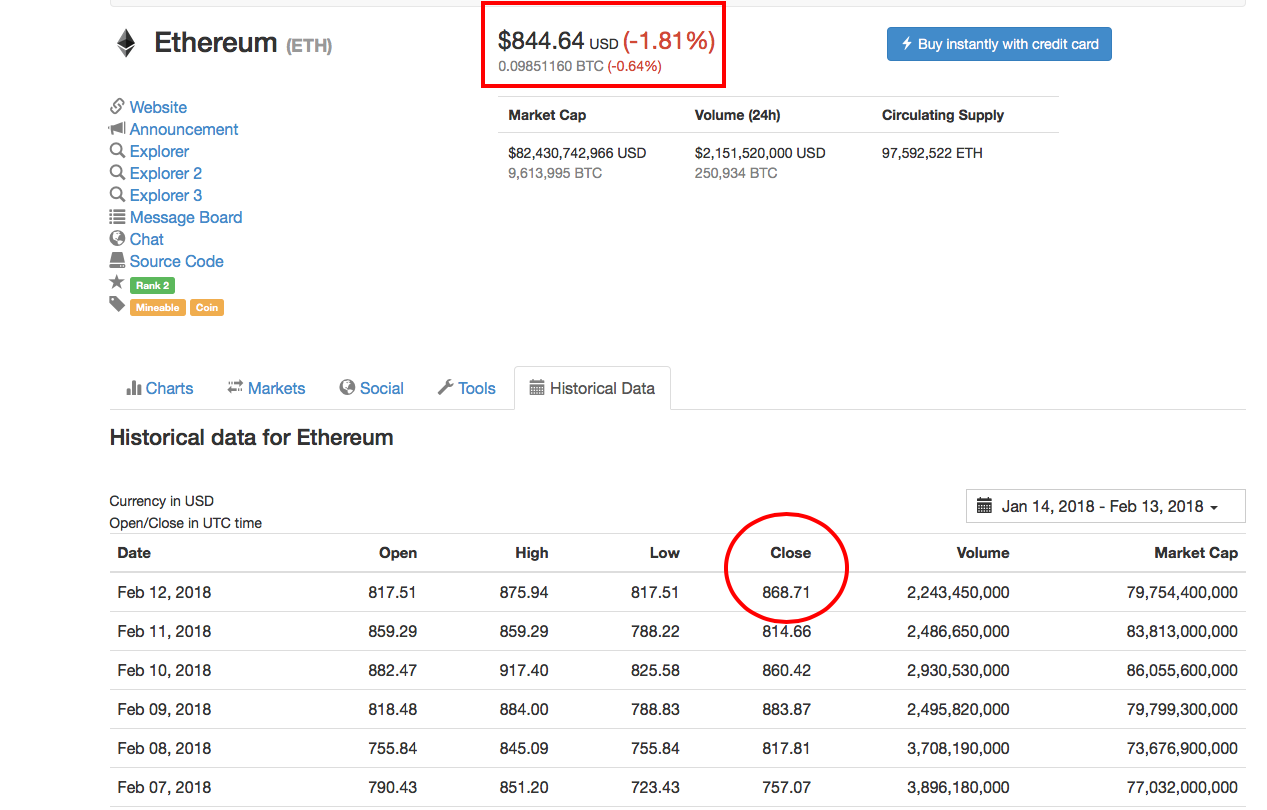Image resolution: width=1267 pixels, height=810 pixels.
Task: Click the 917.40 high price cell
Action: 524,670
